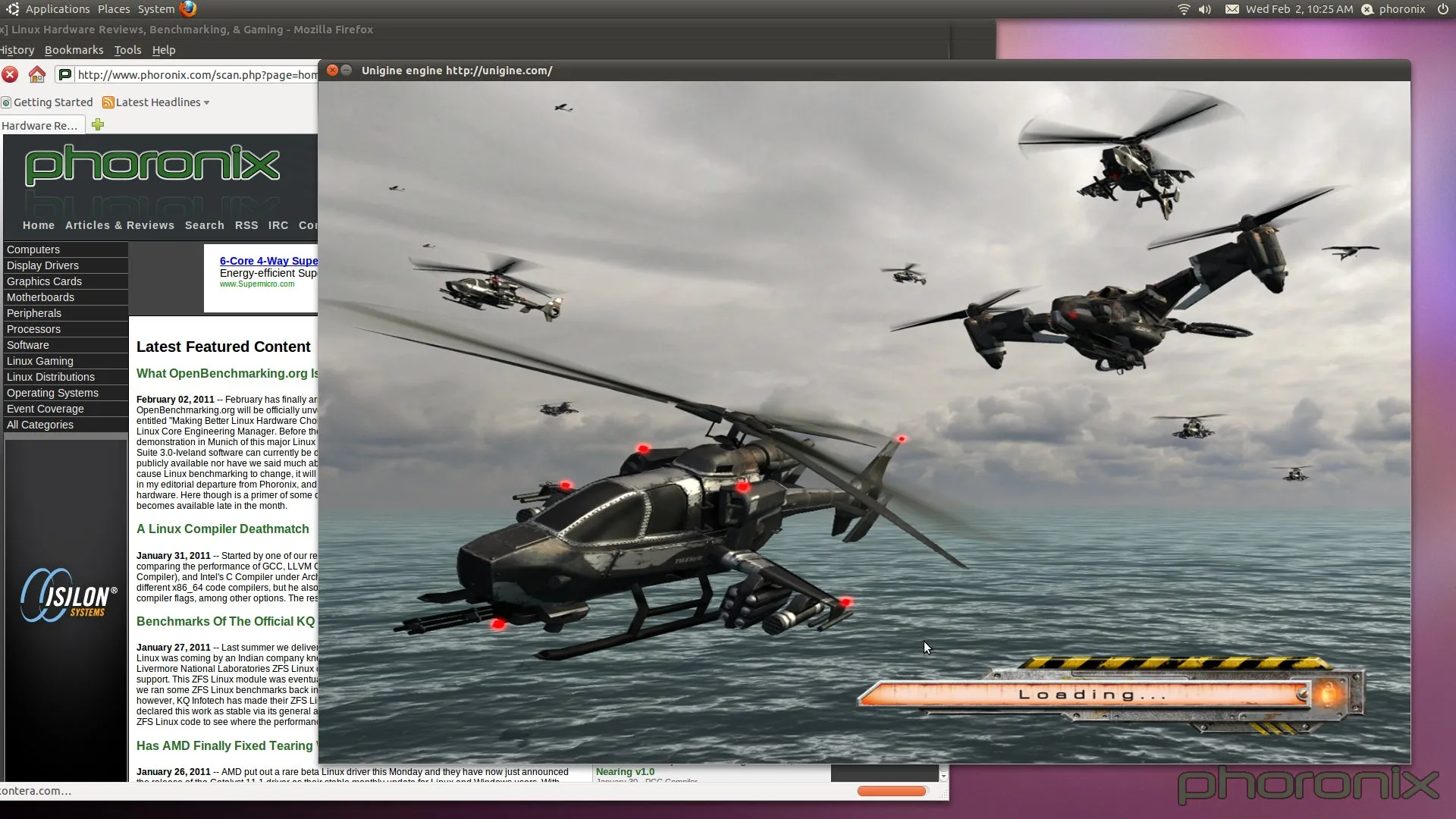Screen dimensions: 1456x819
Task: Close the Unigine engine window
Action: coord(332,70)
